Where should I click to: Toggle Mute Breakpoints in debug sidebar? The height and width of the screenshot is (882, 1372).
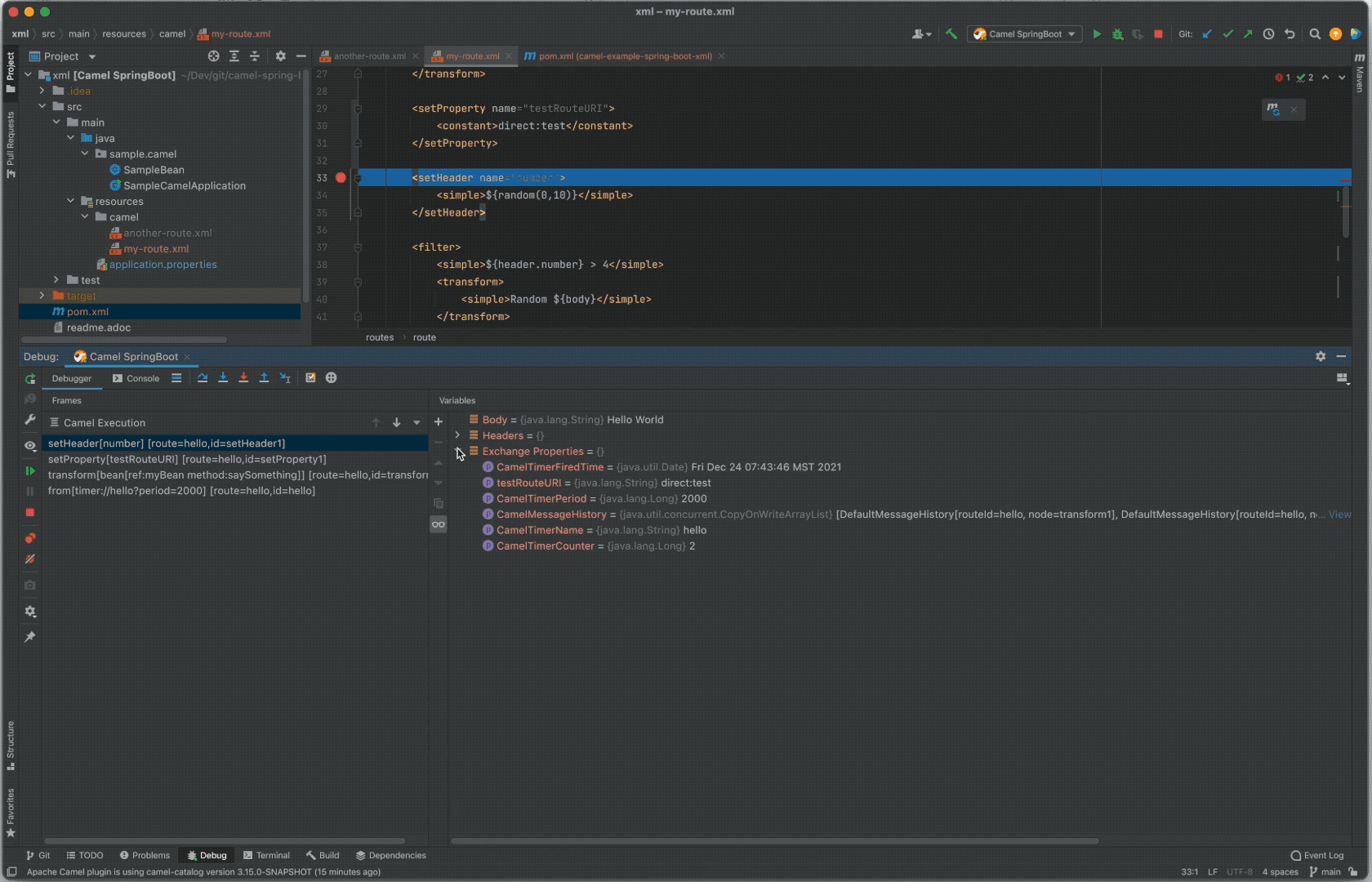(30, 559)
